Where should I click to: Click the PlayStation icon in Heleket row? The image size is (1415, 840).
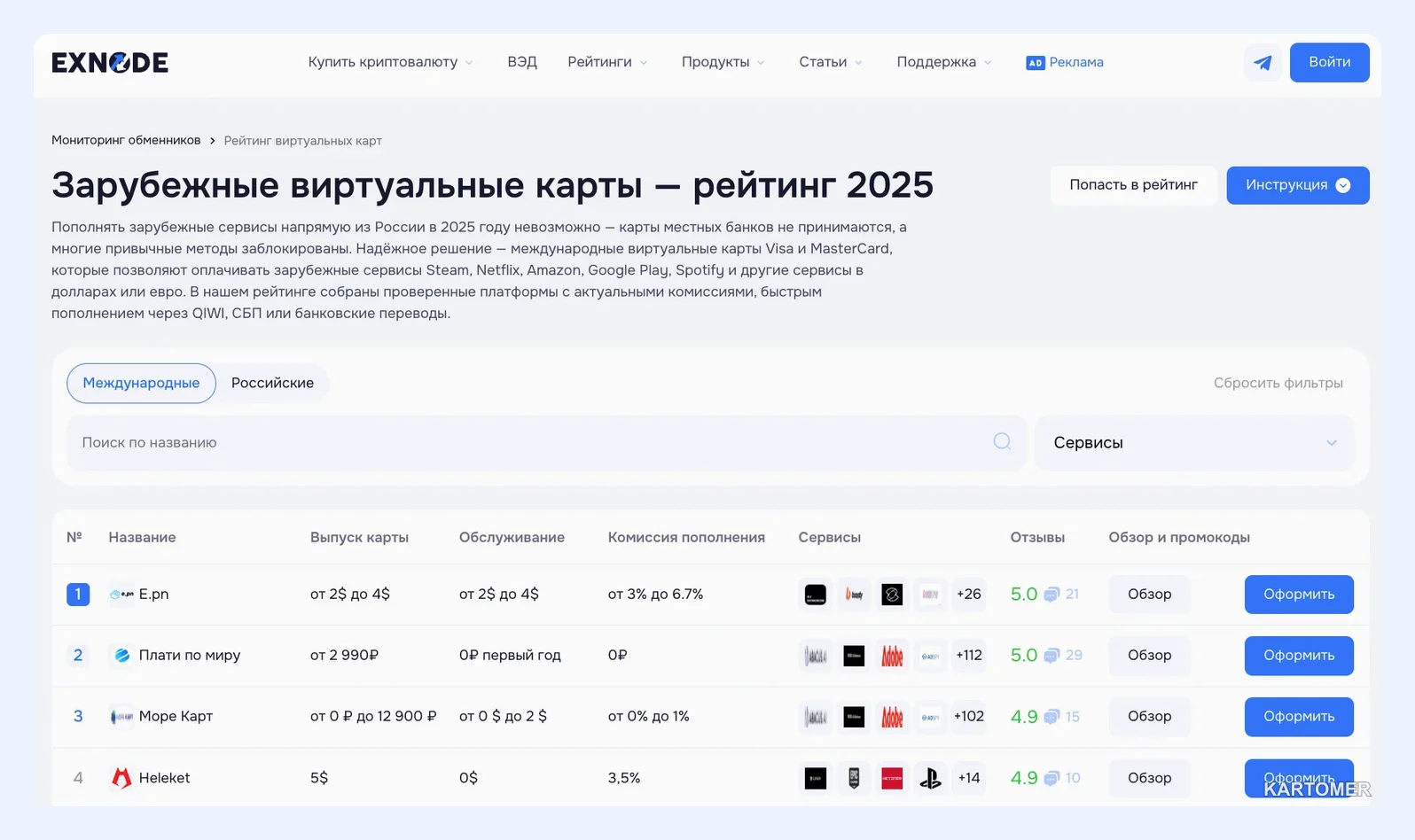point(930,778)
